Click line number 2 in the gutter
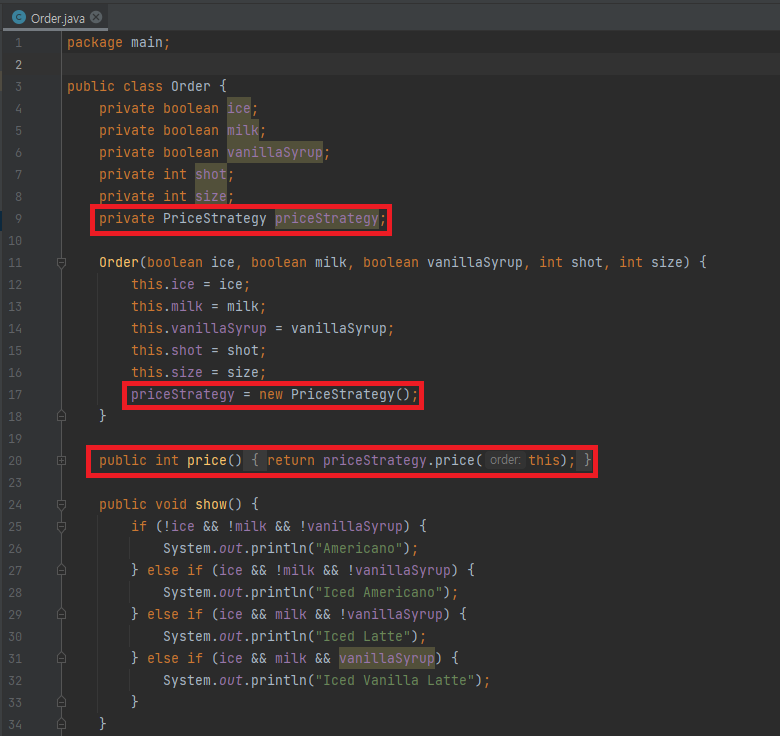 pyautogui.click(x=18, y=65)
